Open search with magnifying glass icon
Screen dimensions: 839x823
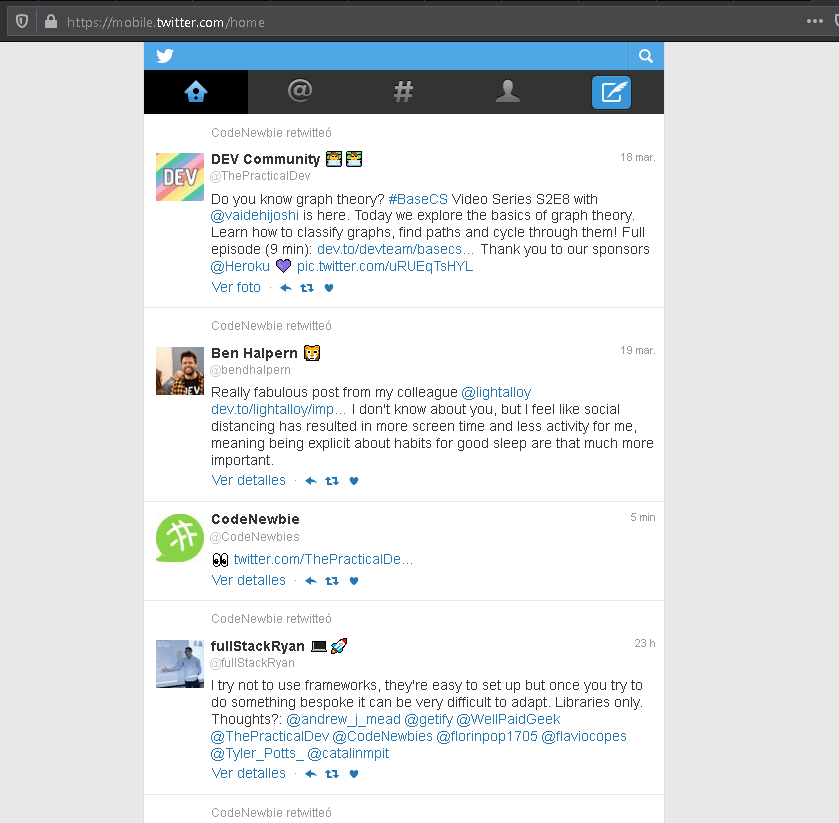point(646,56)
